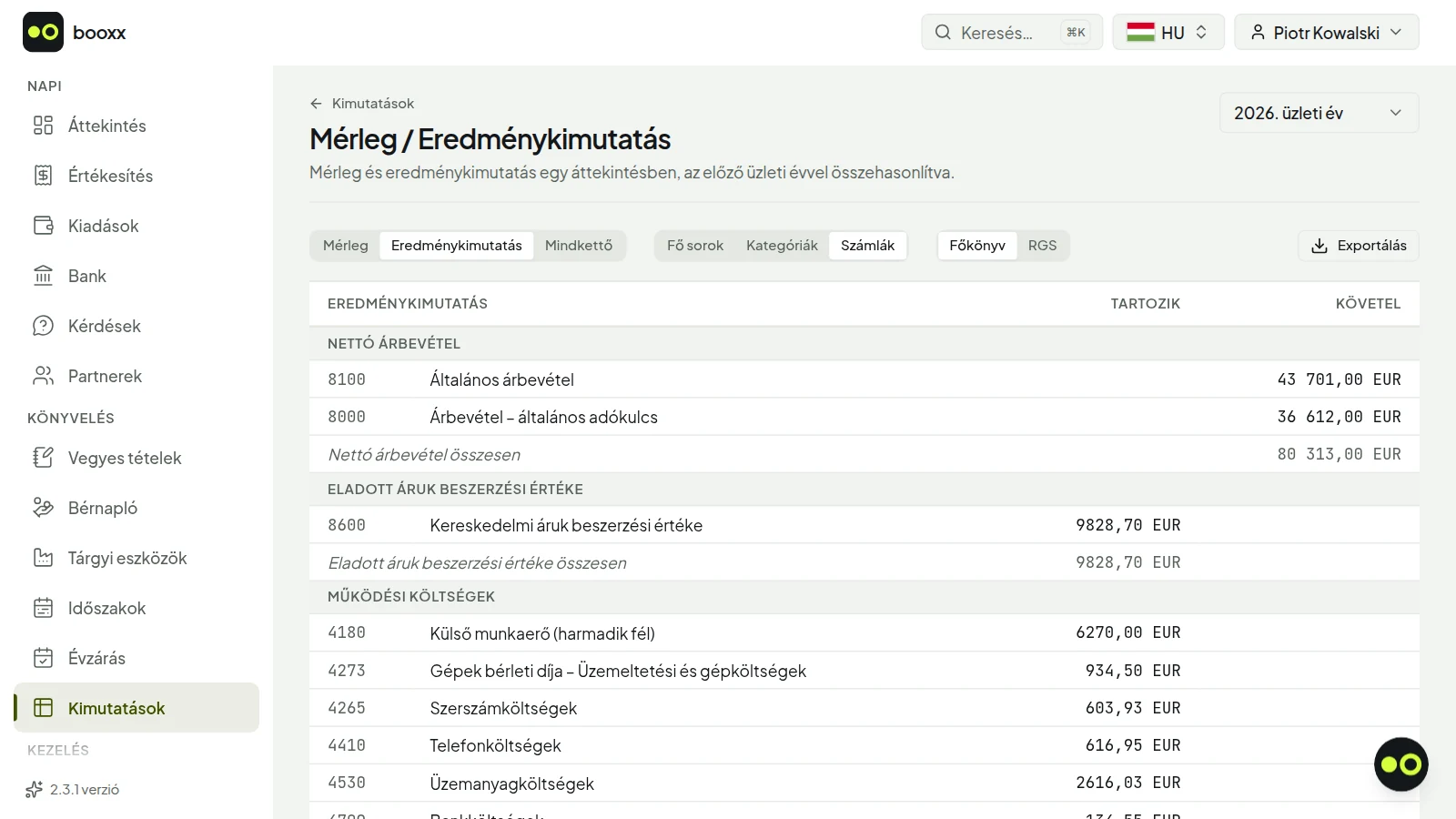Viewport: 1456px width, 819px height.
Task: Choose the Főkönyv chart option
Action: 977,246
